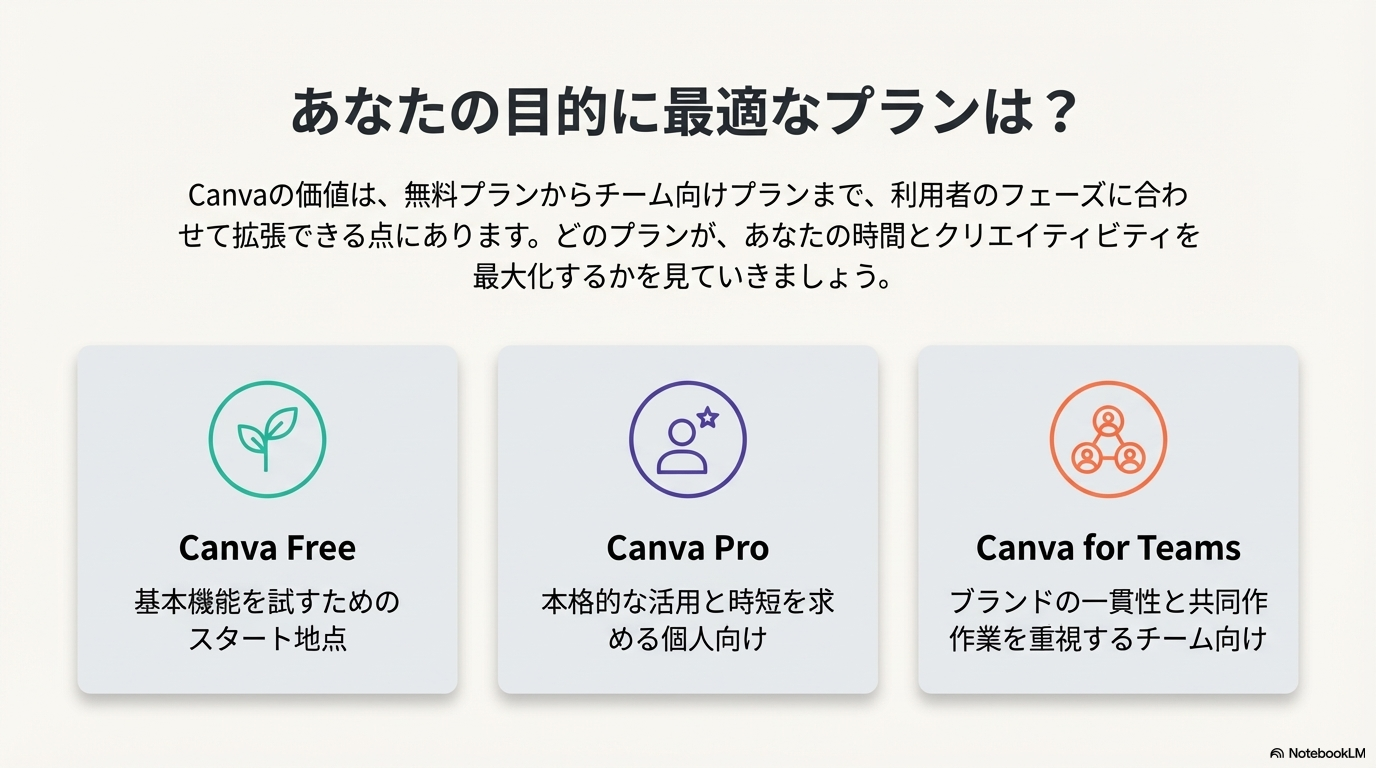Viewport: 1376px width, 768px height.
Task: Click the description 基本機能を試すためのスタート地点
Action: 267,620
